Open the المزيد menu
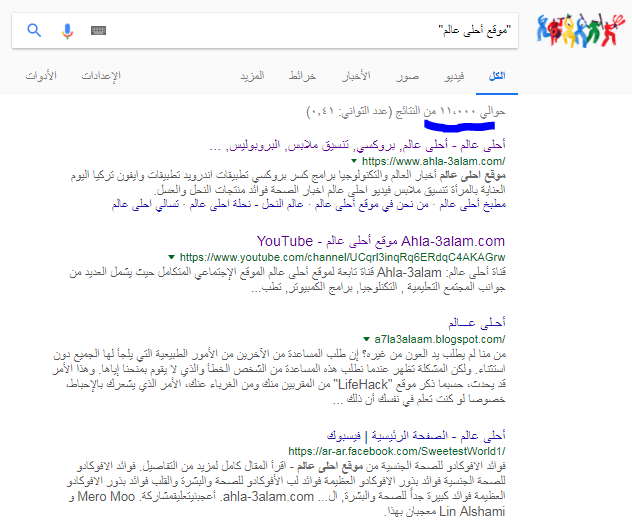Screen dimensions: 632x530 (x=252, y=76)
